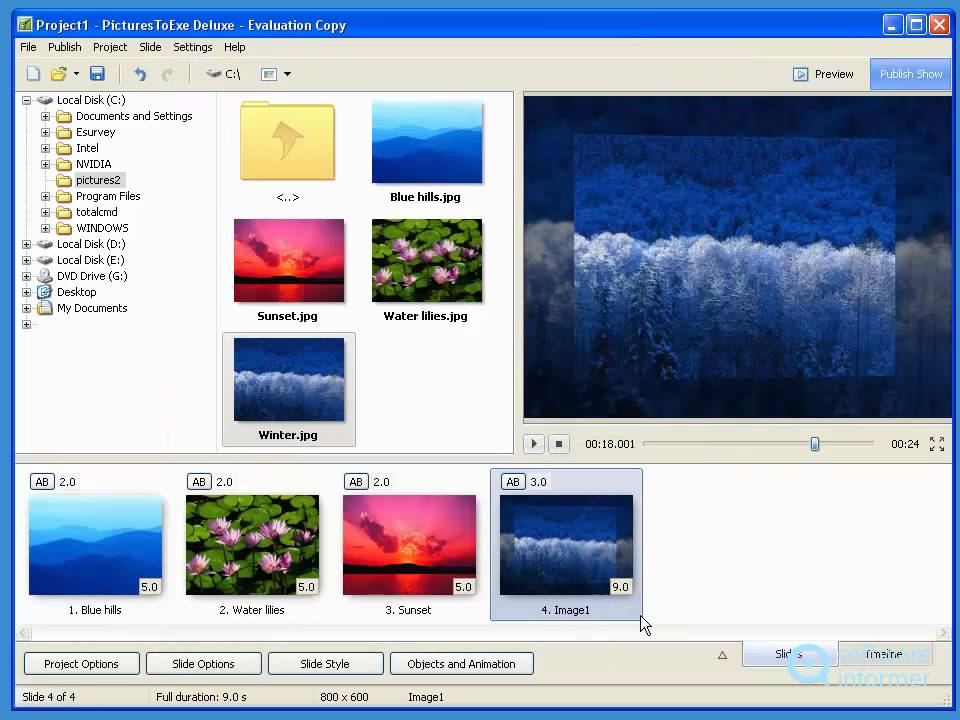The width and height of the screenshot is (960, 720).
Task: Expand the Documents and Settings folder
Action: click(x=45, y=116)
